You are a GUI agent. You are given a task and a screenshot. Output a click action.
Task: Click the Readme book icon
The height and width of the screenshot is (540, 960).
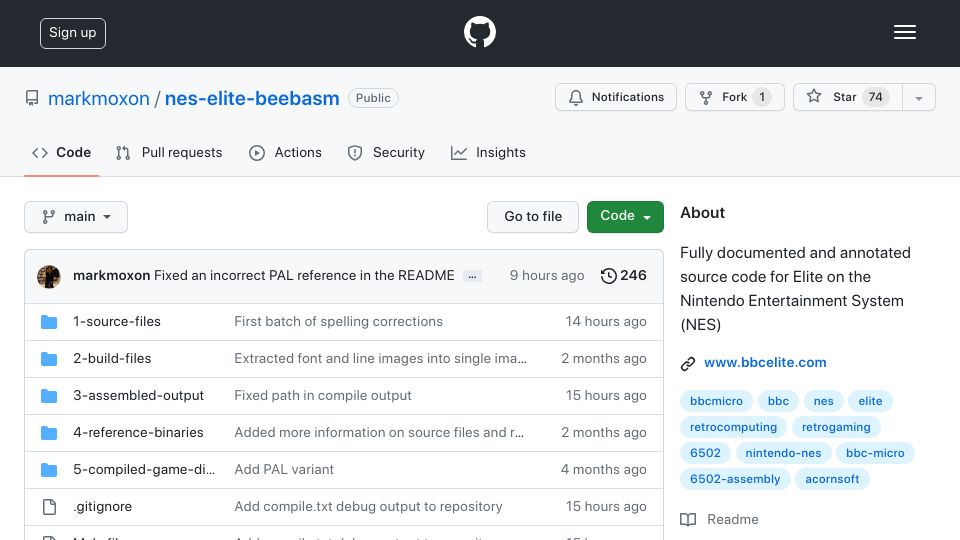click(688, 520)
